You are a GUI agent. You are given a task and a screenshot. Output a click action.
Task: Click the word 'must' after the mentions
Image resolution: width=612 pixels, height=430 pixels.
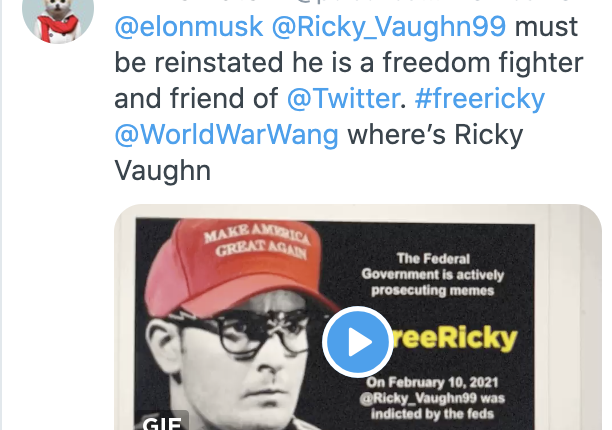[546, 27]
